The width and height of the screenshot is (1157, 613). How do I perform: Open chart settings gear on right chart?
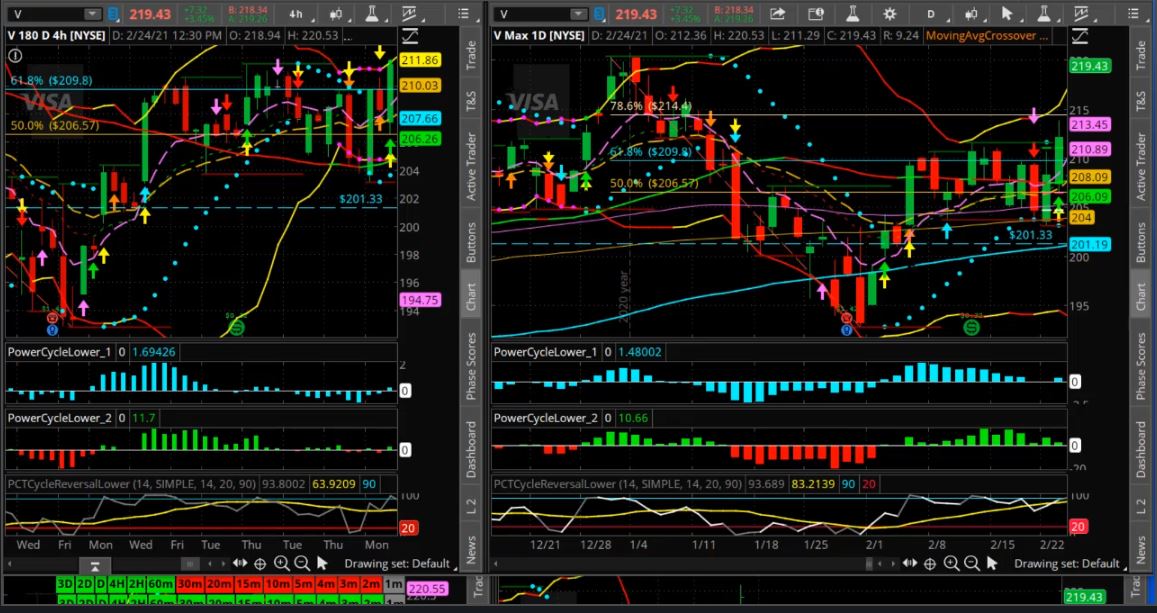[x=890, y=13]
